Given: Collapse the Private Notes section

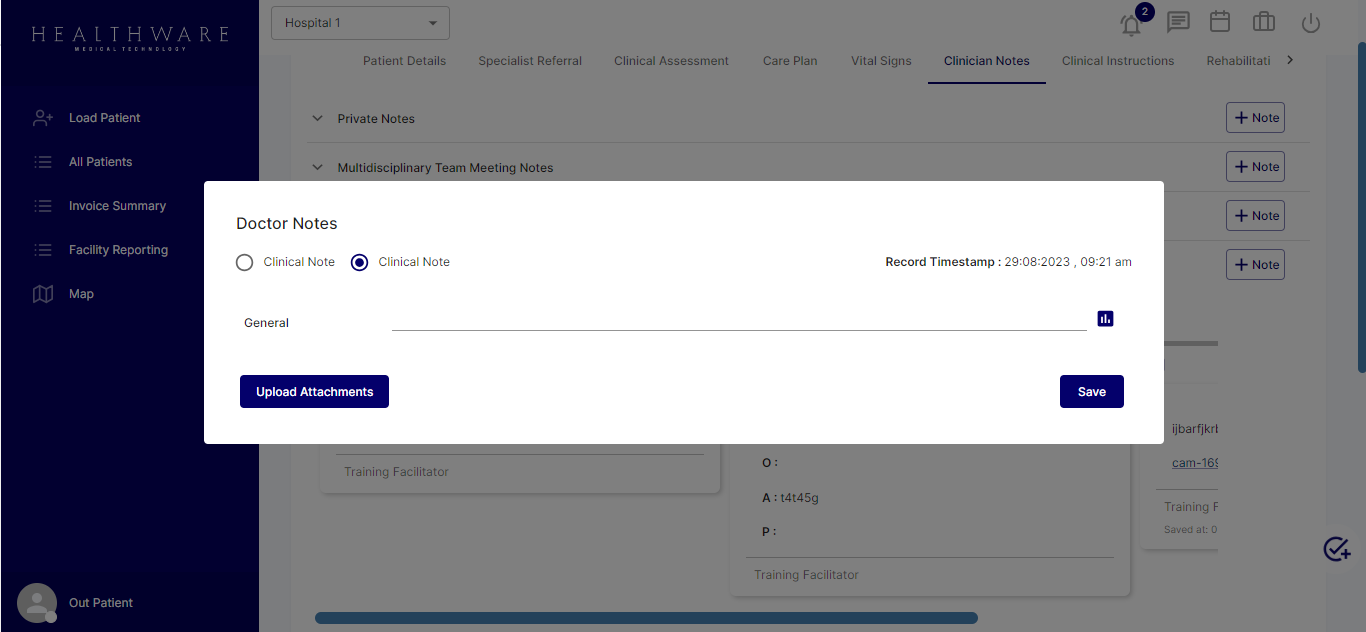Looking at the screenshot, I should [x=318, y=119].
